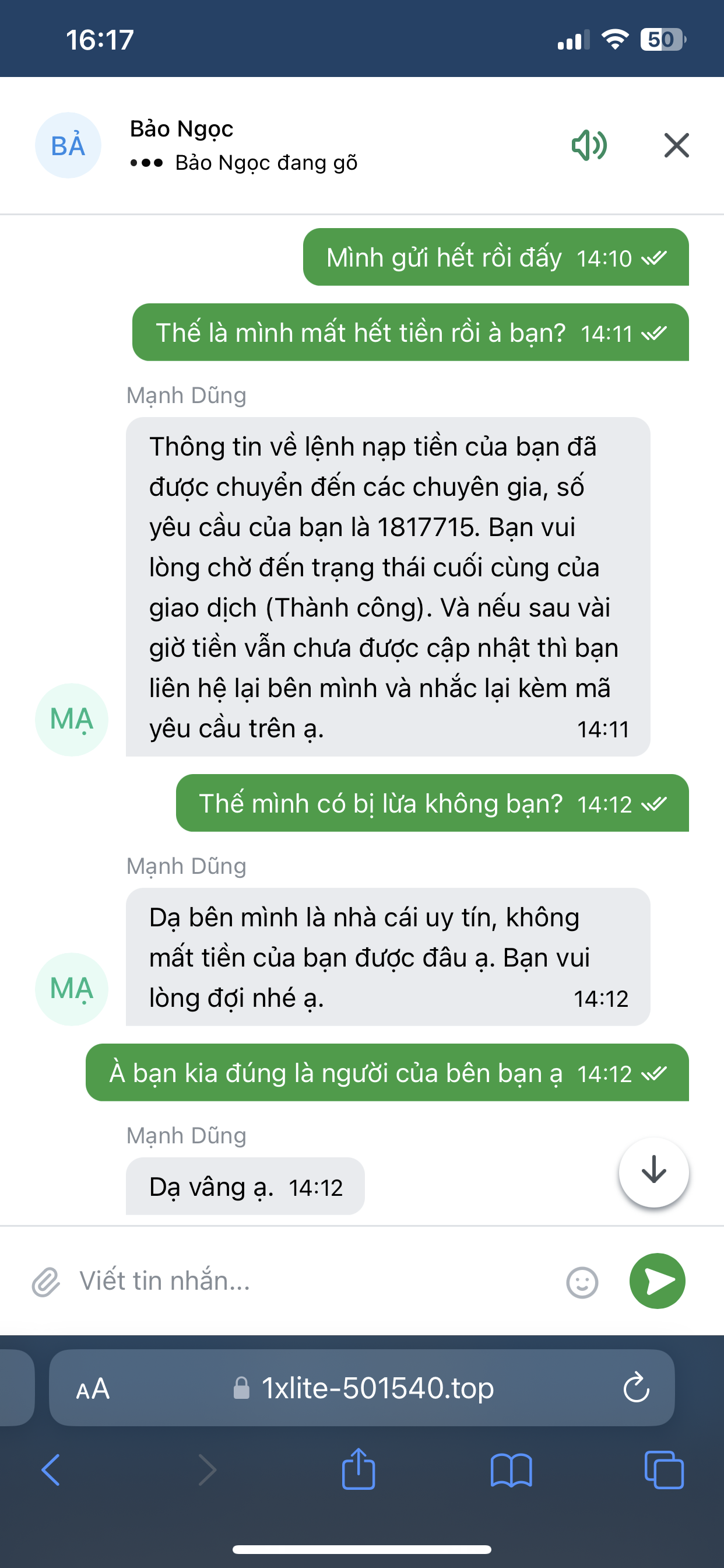The width and height of the screenshot is (724, 1568).
Task: Tap the BẢ agent avatar in header
Action: click(68, 145)
